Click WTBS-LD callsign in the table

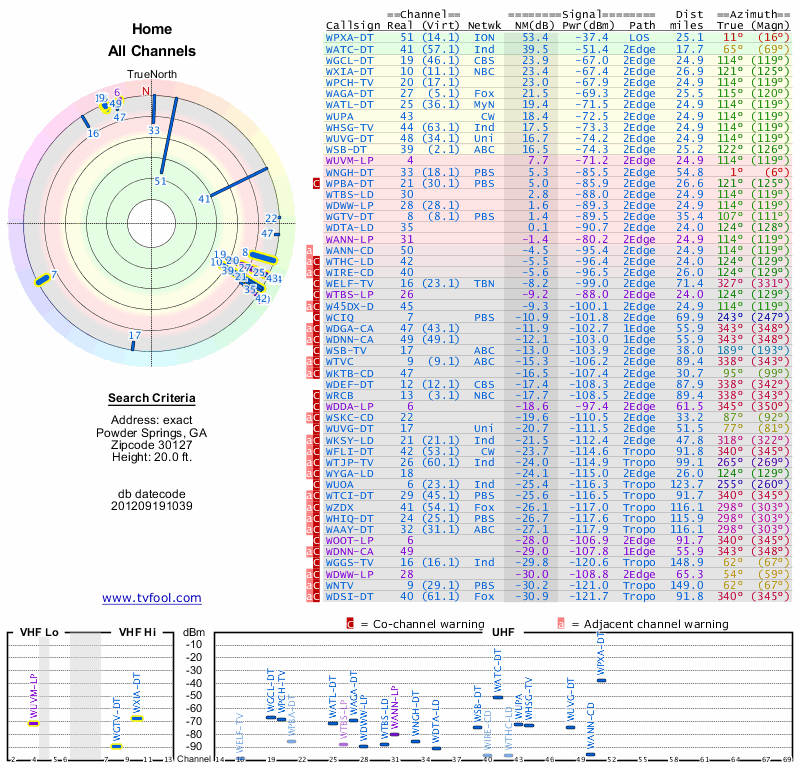pos(349,194)
